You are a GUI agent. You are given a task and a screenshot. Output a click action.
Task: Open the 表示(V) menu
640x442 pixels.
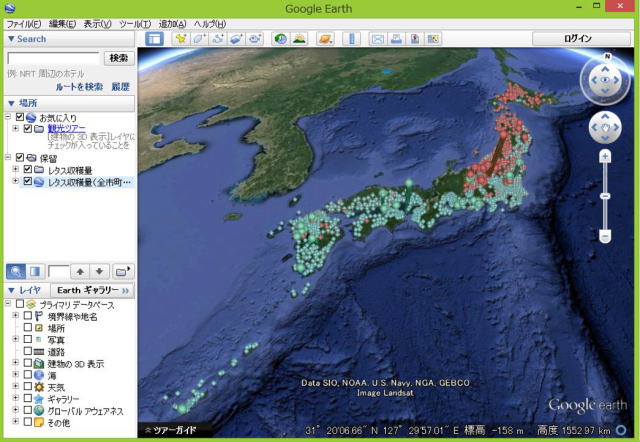pos(98,23)
